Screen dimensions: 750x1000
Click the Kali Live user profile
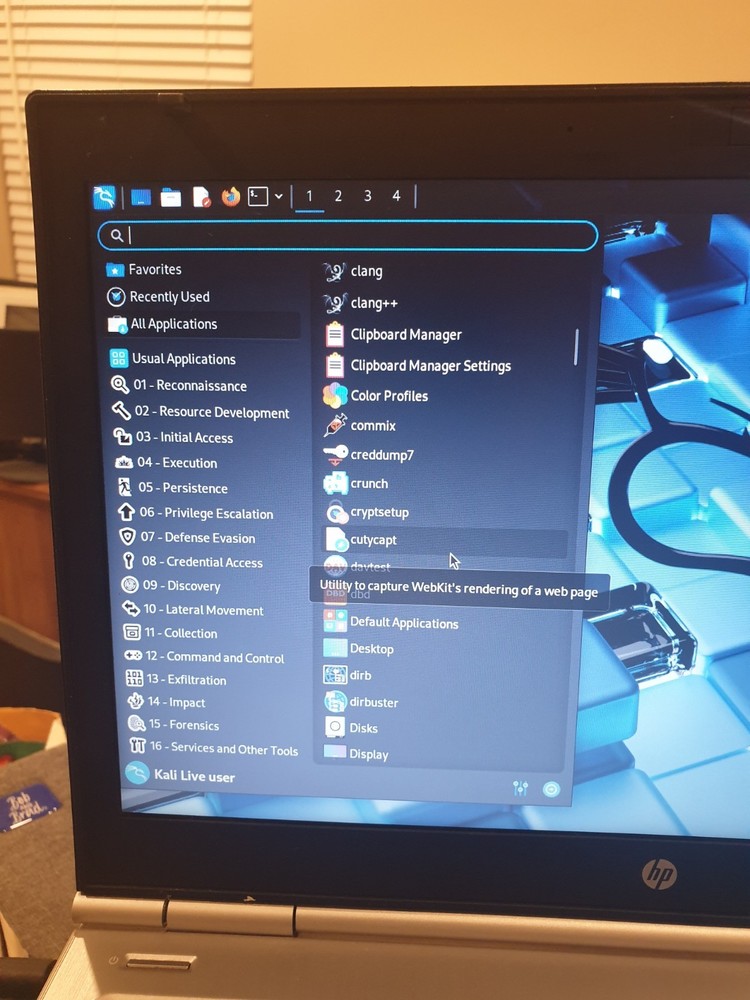pos(180,775)
